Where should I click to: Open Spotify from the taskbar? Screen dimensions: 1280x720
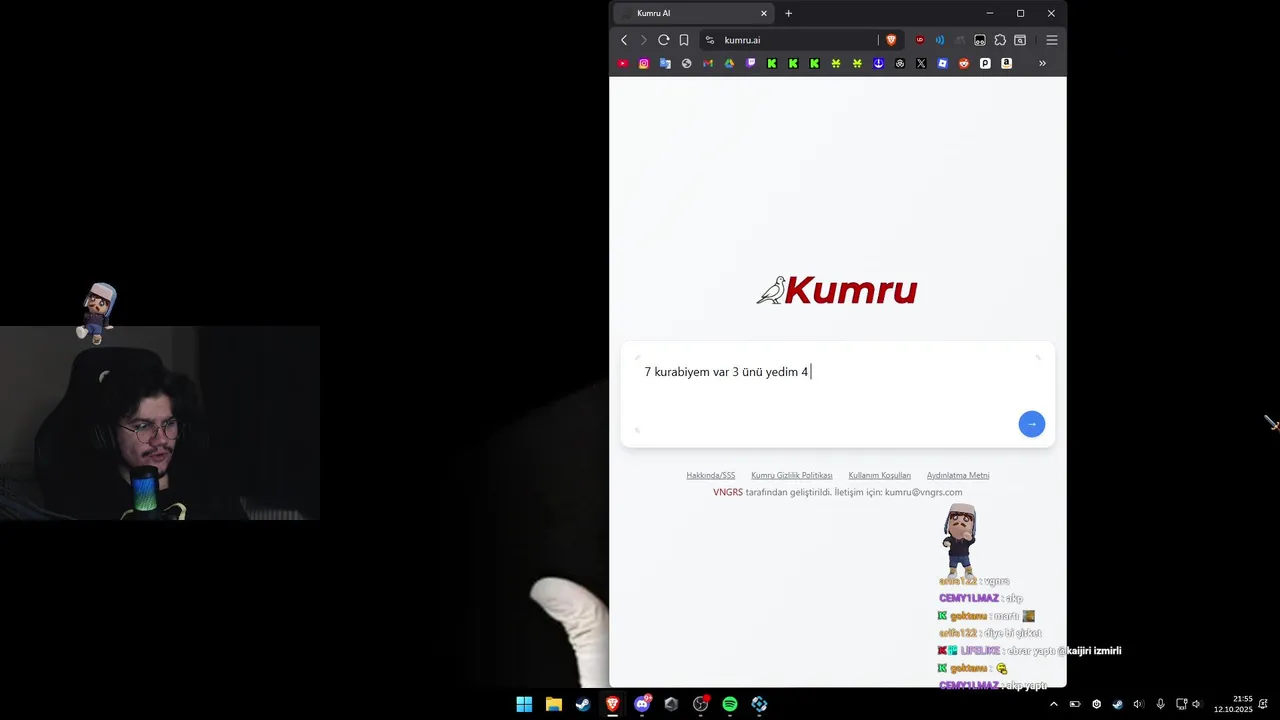[730, 704]
